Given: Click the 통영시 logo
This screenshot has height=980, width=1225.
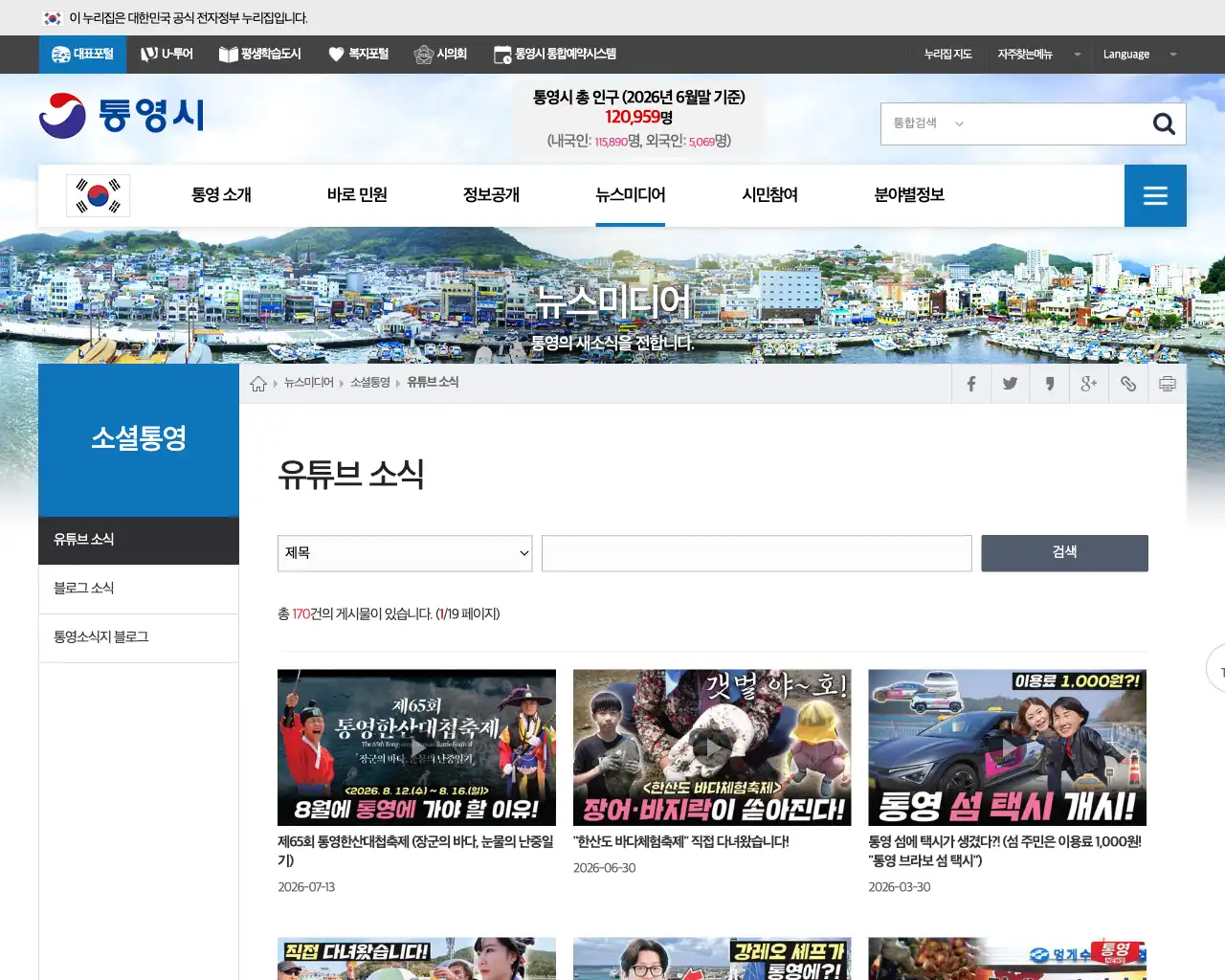Looking at the screenshot, I should (x=122, y=116).
